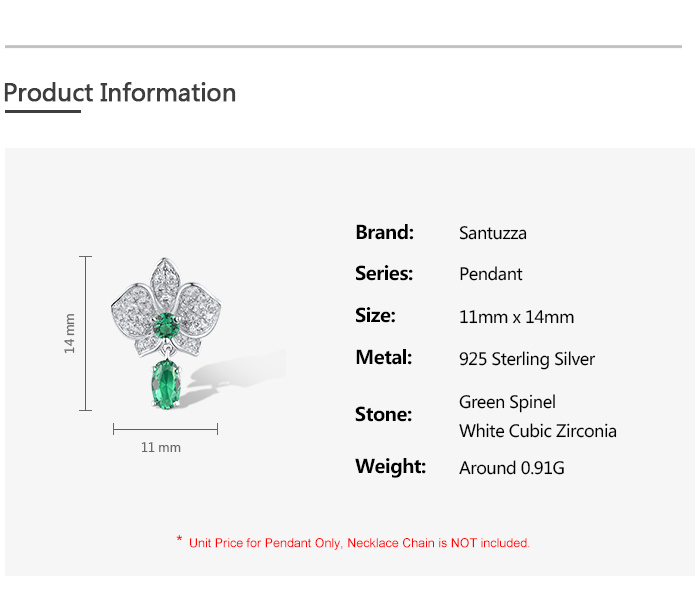Click the Santuzza brand name
This screenshot has width=700, height=615.
492,233
